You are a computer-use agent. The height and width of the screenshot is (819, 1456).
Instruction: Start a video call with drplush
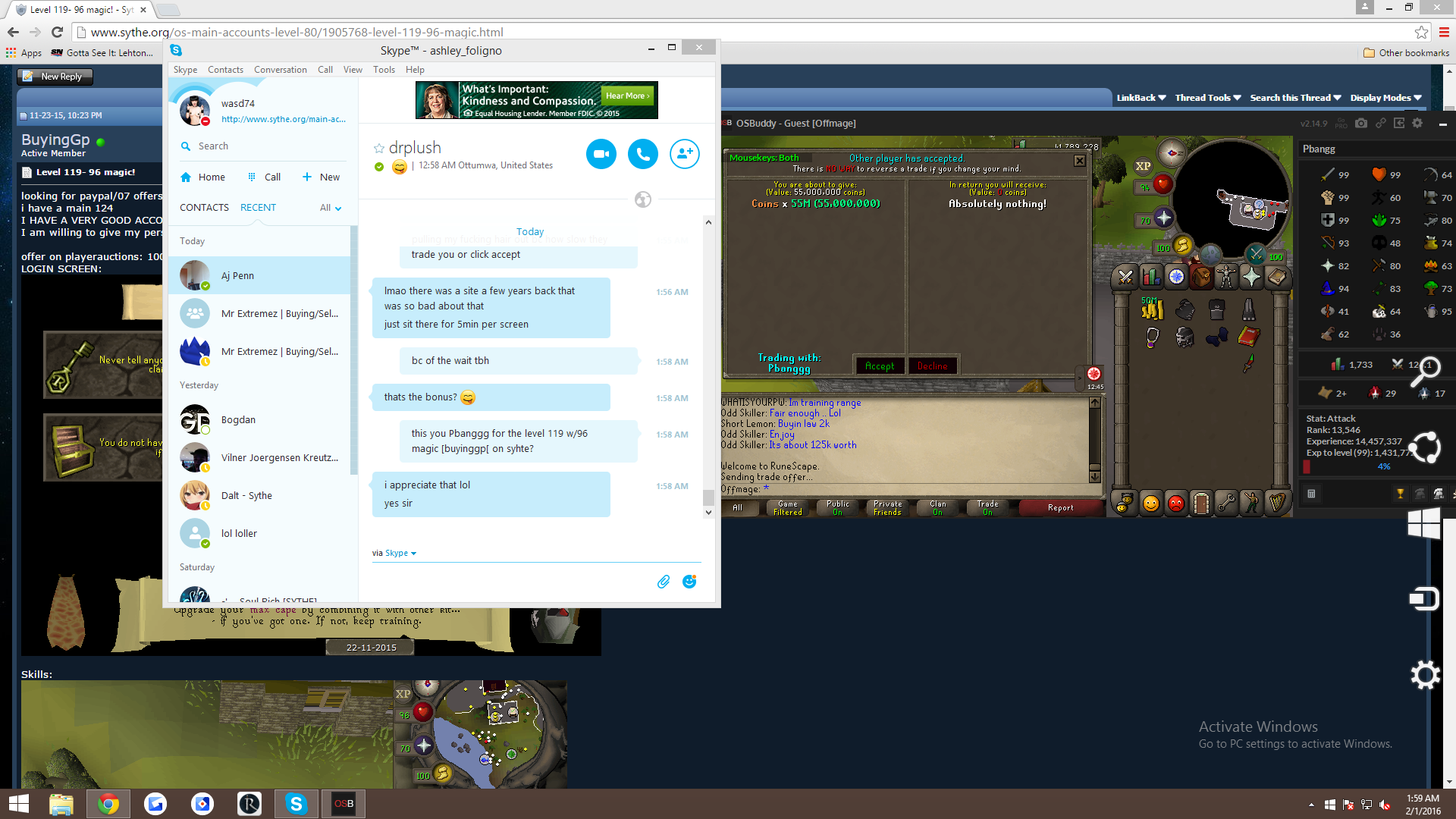(x=601, y=154)
